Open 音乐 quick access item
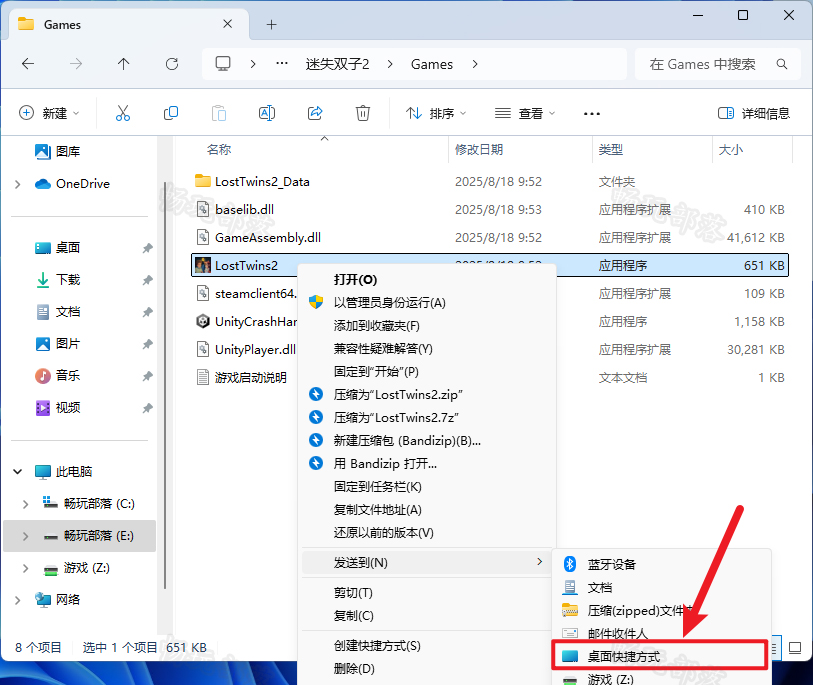813x685 pixels. [x=58, y=375]
